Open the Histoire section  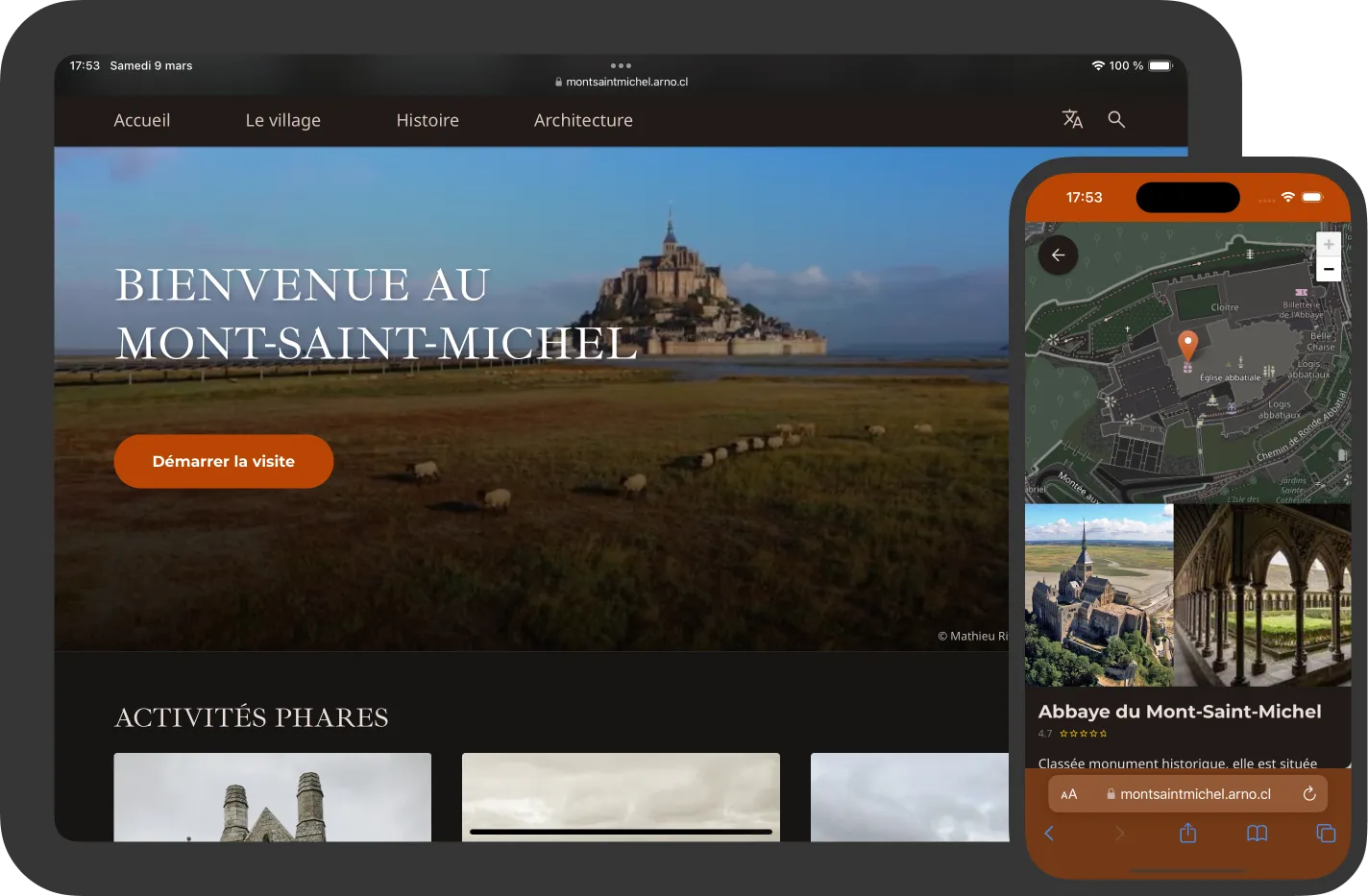(x=427, y=121)
